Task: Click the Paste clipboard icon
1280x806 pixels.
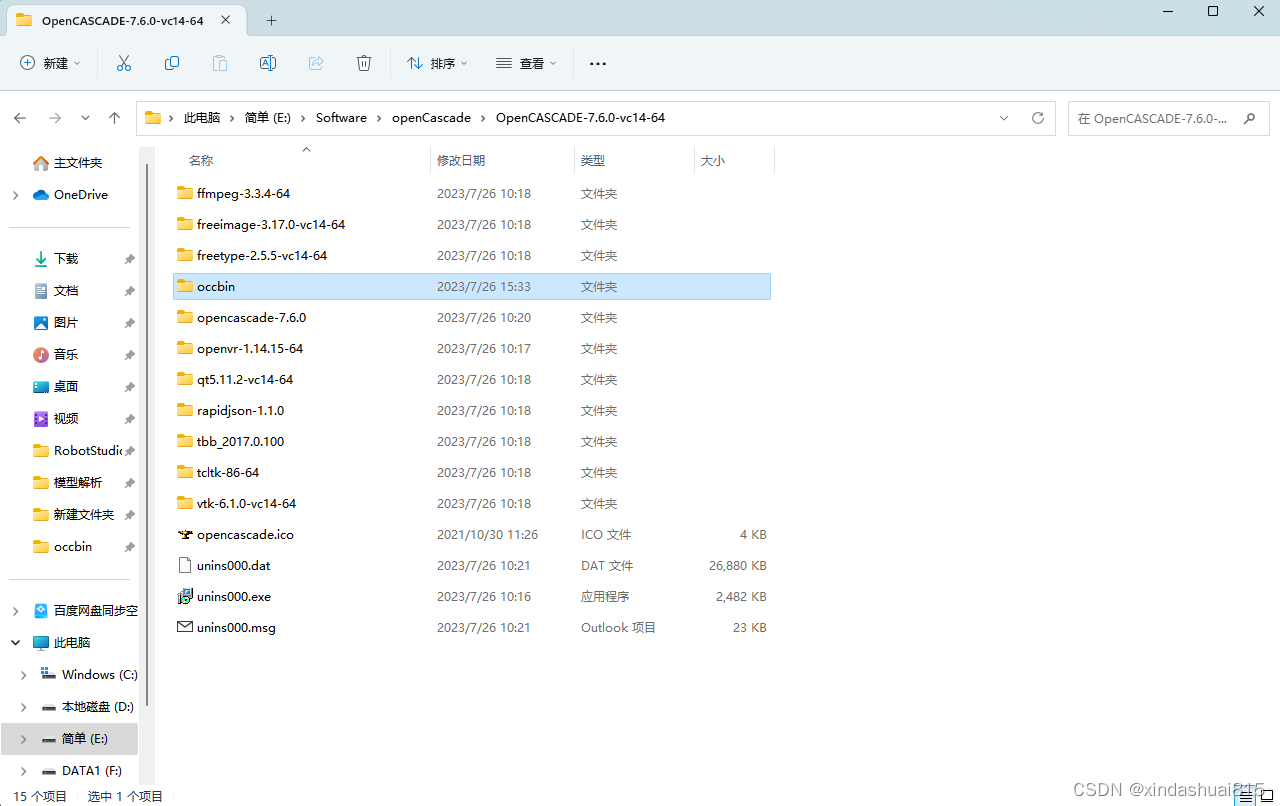Action: pos(220,63)
